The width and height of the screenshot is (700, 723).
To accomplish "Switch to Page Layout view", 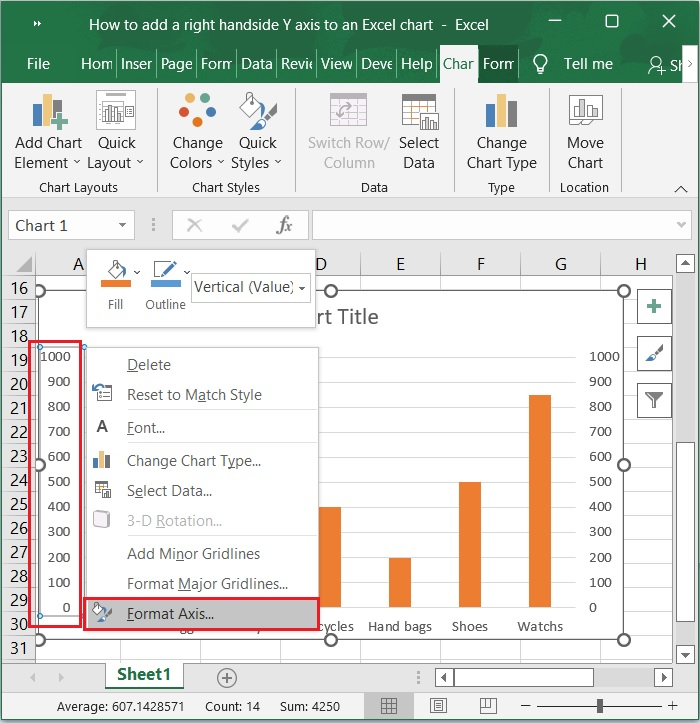I will tap(438, 705).
